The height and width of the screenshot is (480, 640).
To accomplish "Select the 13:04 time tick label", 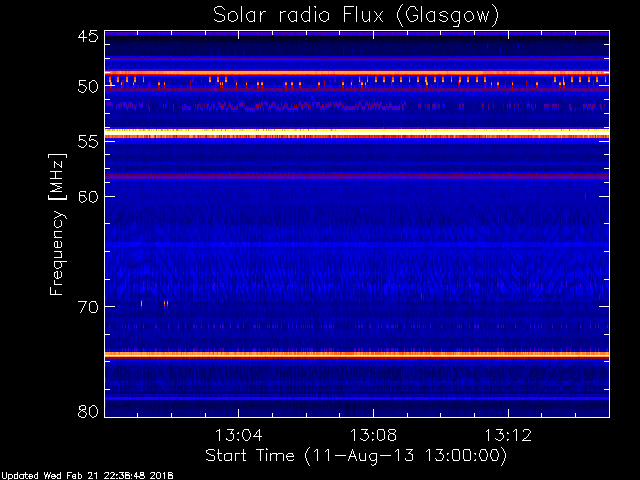I will pos(238,435).
